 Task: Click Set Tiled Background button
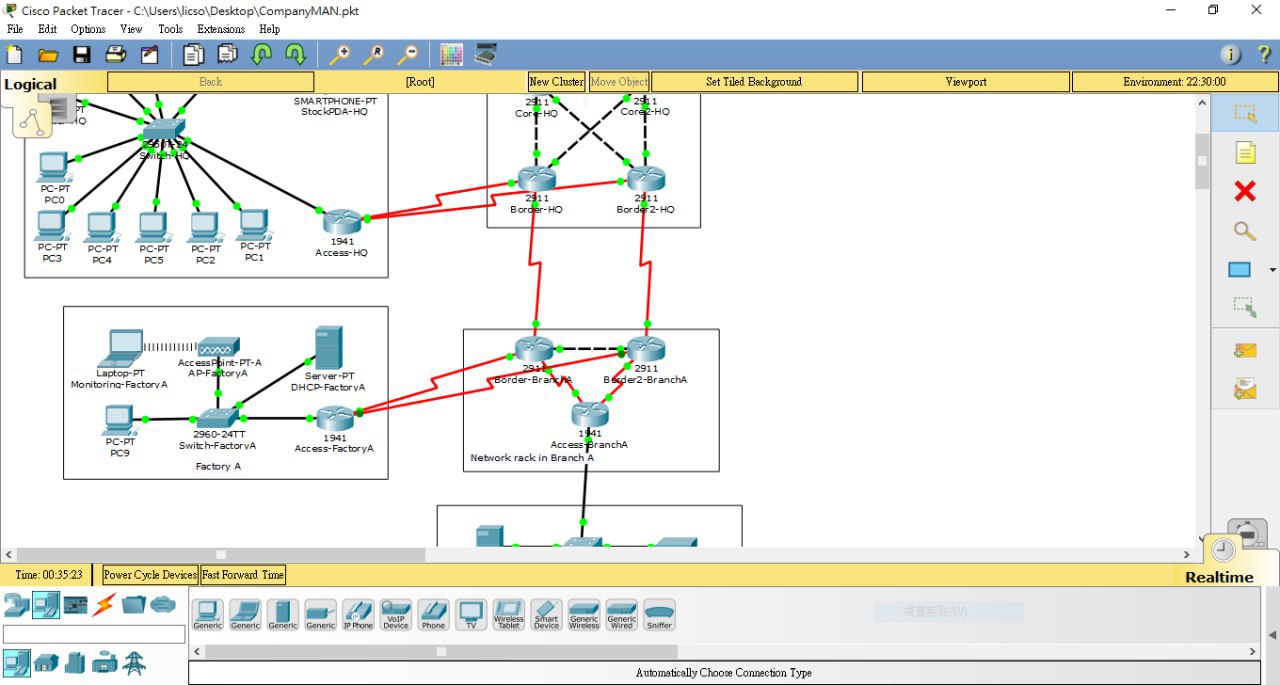(754, 82)
